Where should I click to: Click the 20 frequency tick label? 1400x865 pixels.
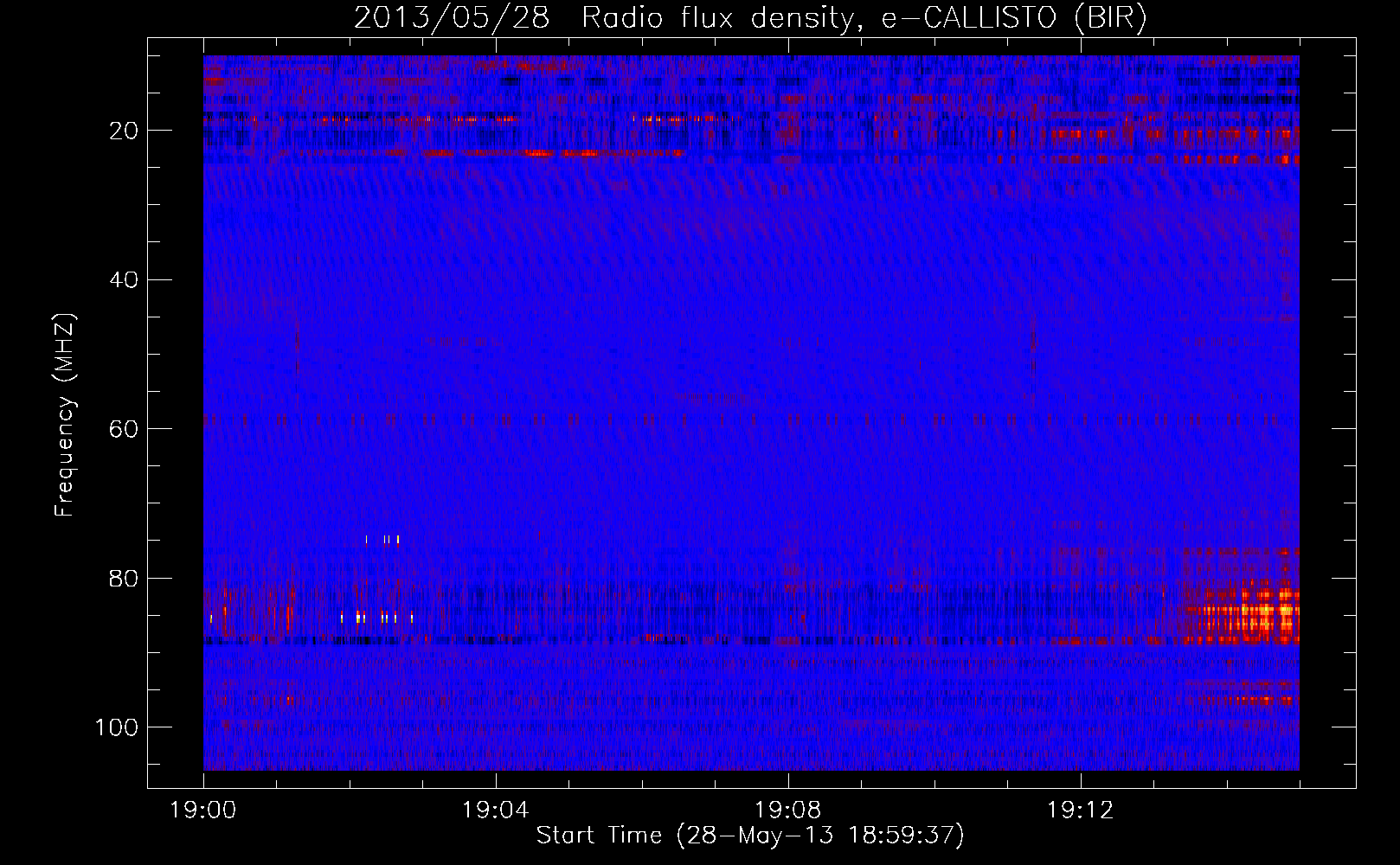point(124,131)
